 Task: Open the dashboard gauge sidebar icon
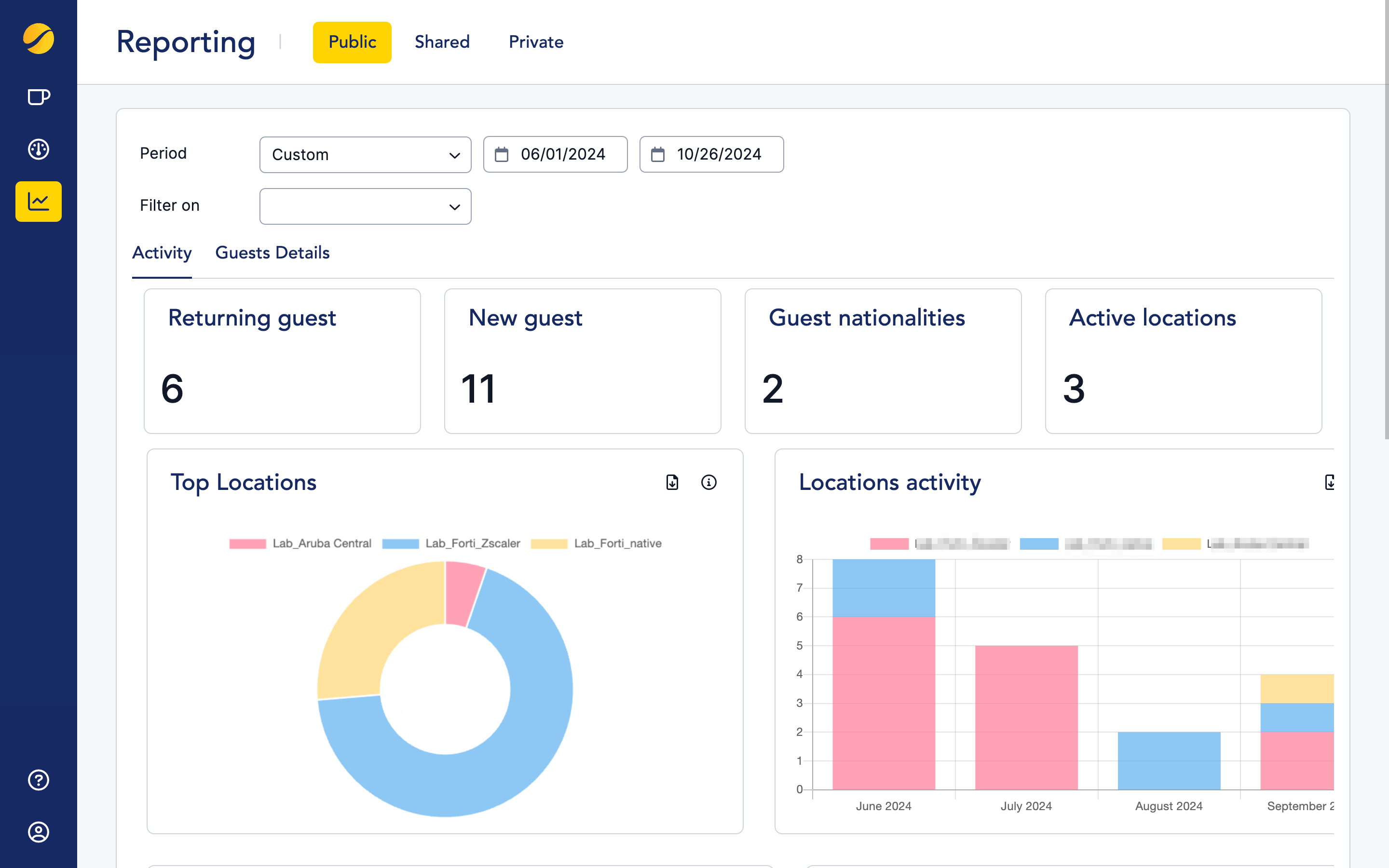(x=39, y=149)
